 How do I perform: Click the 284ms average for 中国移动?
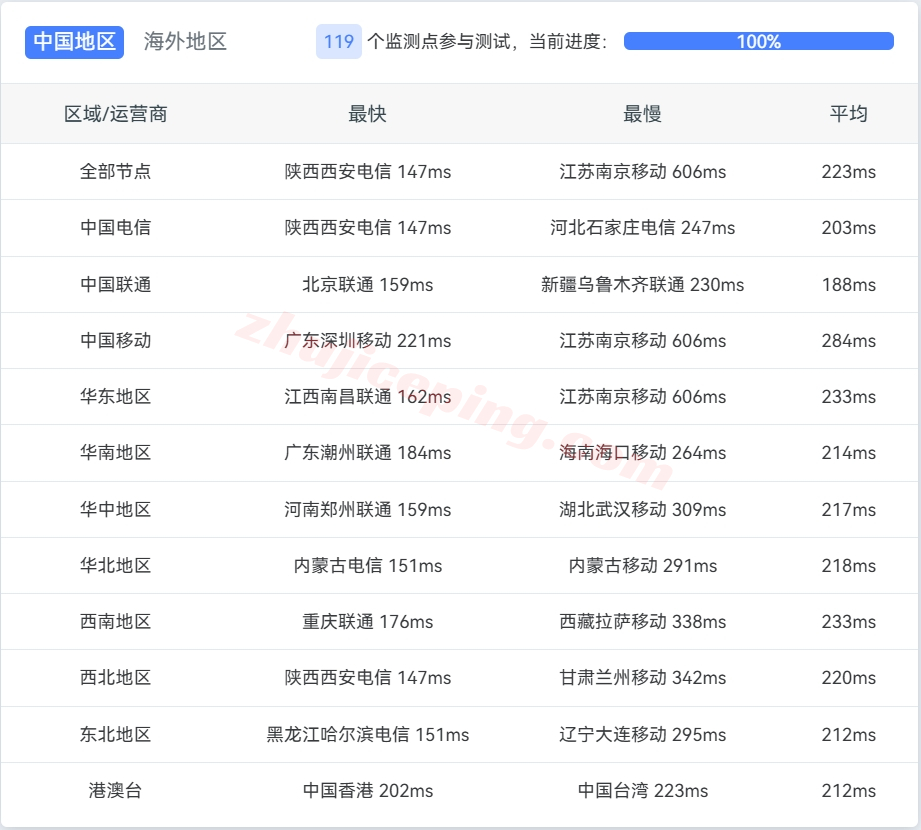[848, 341]
